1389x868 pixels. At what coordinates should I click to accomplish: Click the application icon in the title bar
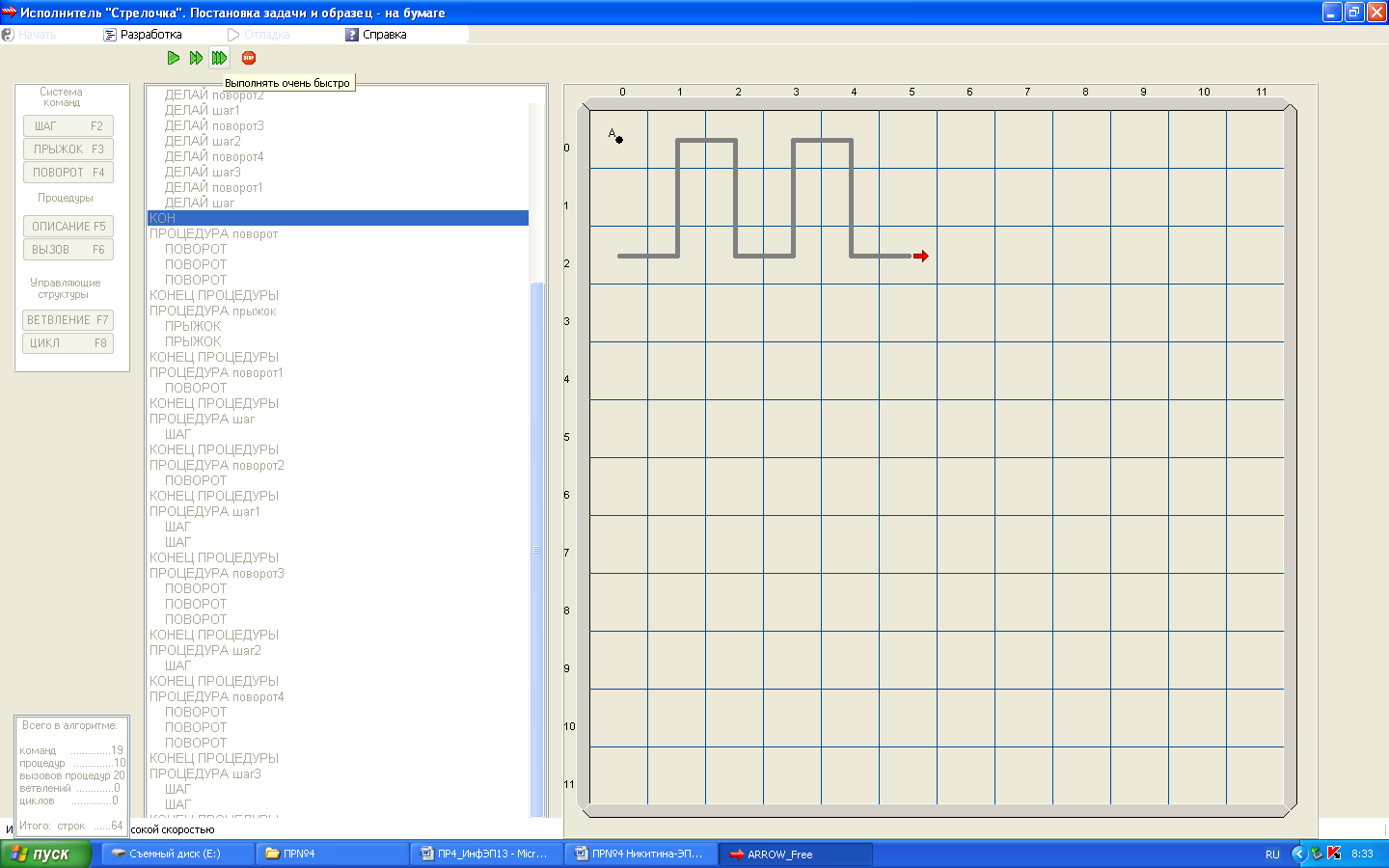pos(9,13)
